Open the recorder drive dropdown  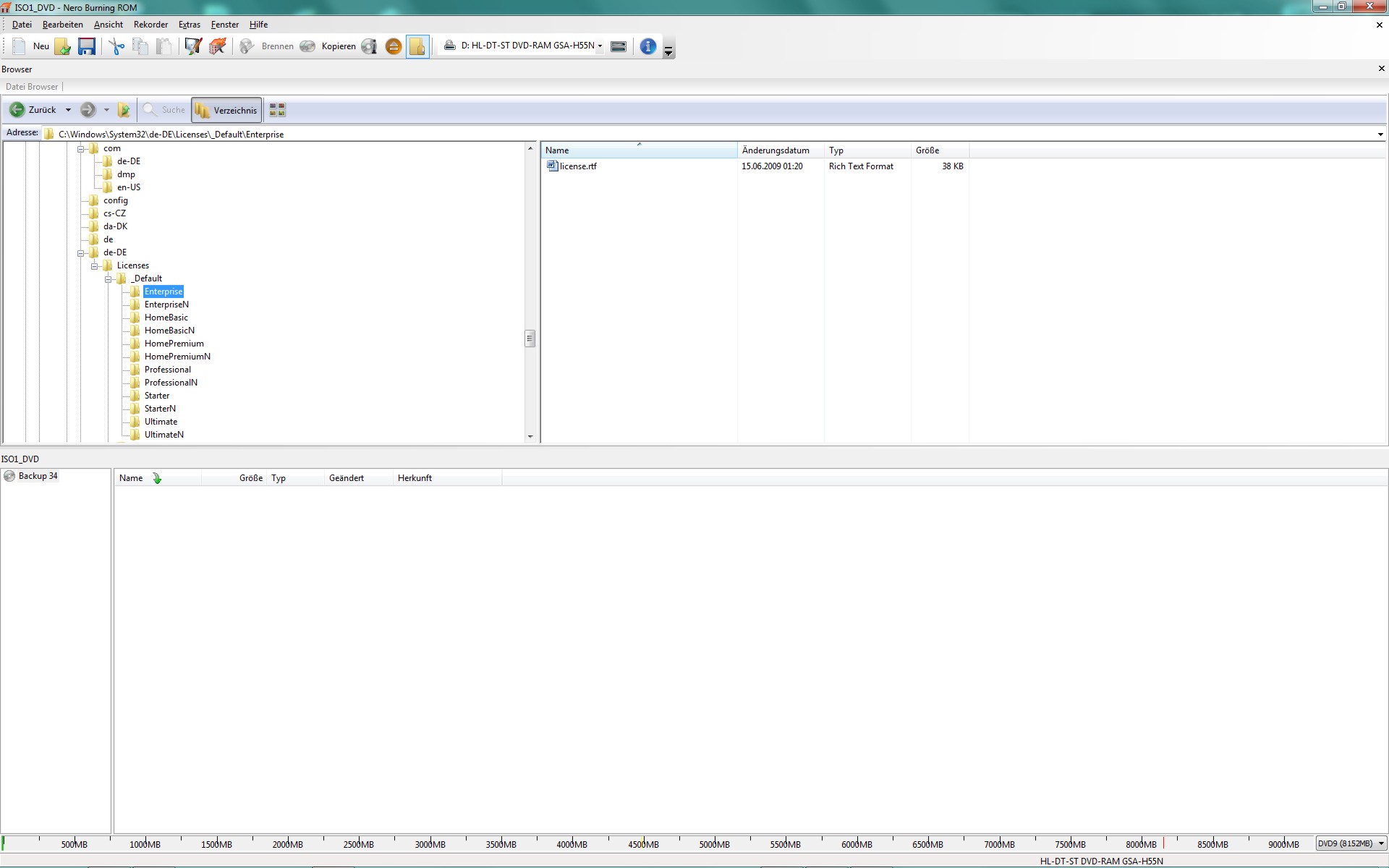point(600,46)
